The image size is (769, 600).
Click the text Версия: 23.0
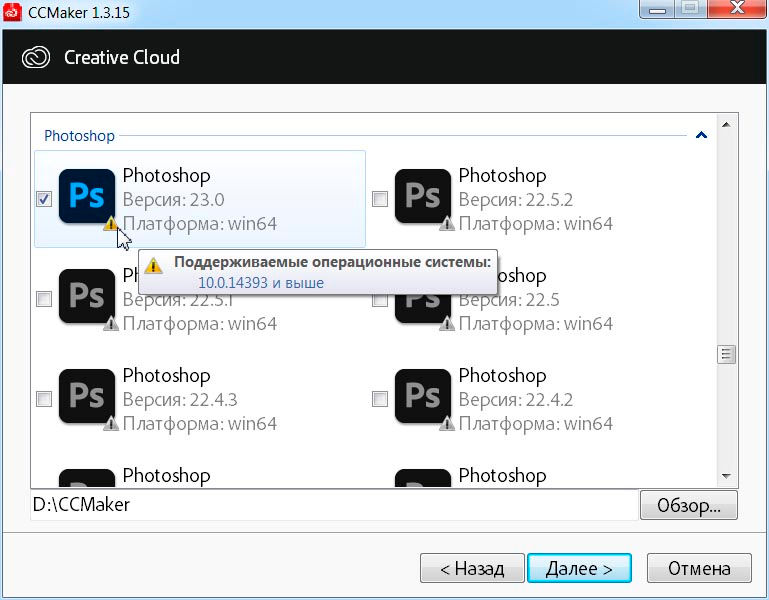[x=174, y=200]
